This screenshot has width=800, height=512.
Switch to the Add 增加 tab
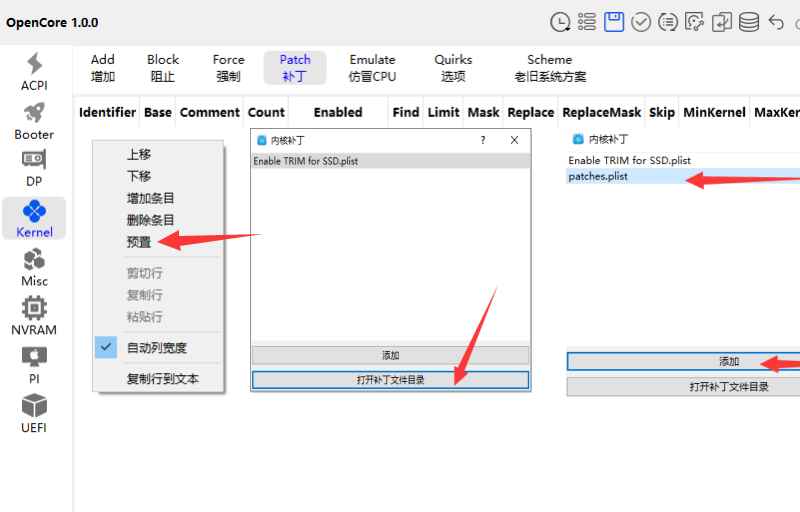103,68
